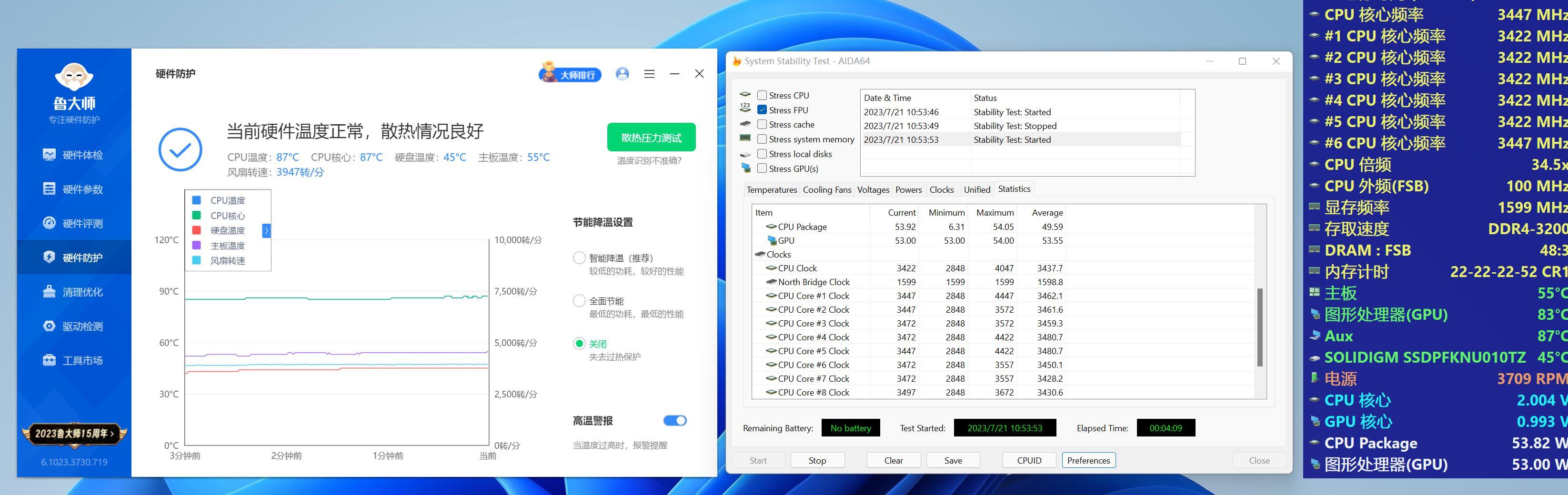Click the 温度识别不准确? link
Viewport: 1568px width, 495px height.
(x=649, y=160)
